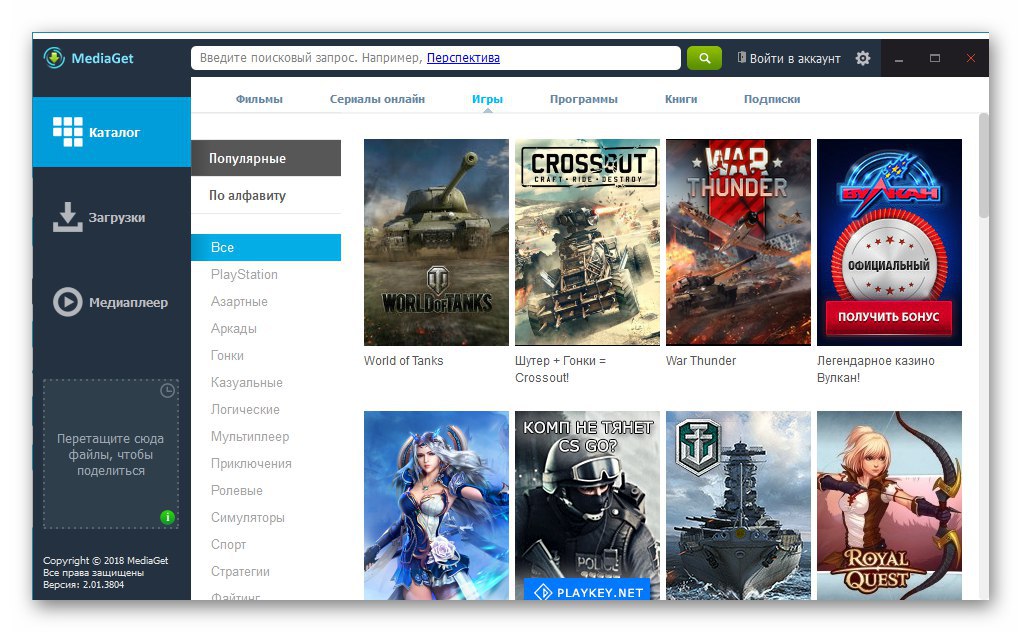
Task: Select the Азартные category
Action: click(239, 301)
